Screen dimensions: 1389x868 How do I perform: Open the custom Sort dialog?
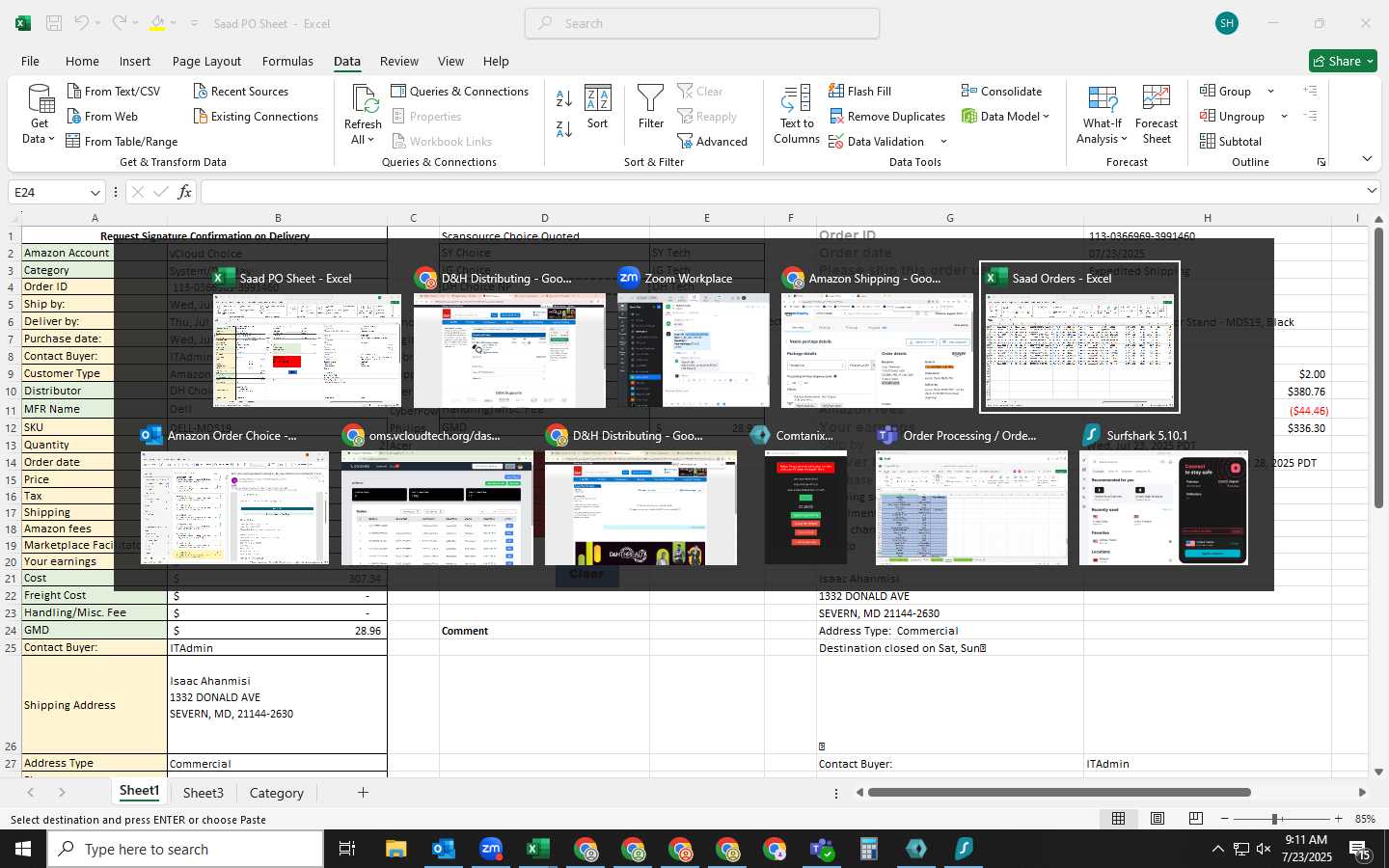coord(598,107)
